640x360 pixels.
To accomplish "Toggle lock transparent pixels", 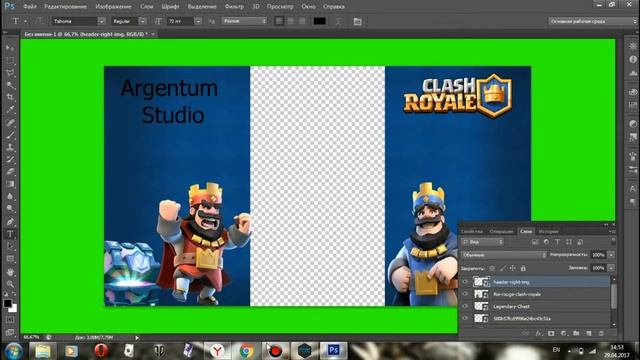I will [492, 268].
